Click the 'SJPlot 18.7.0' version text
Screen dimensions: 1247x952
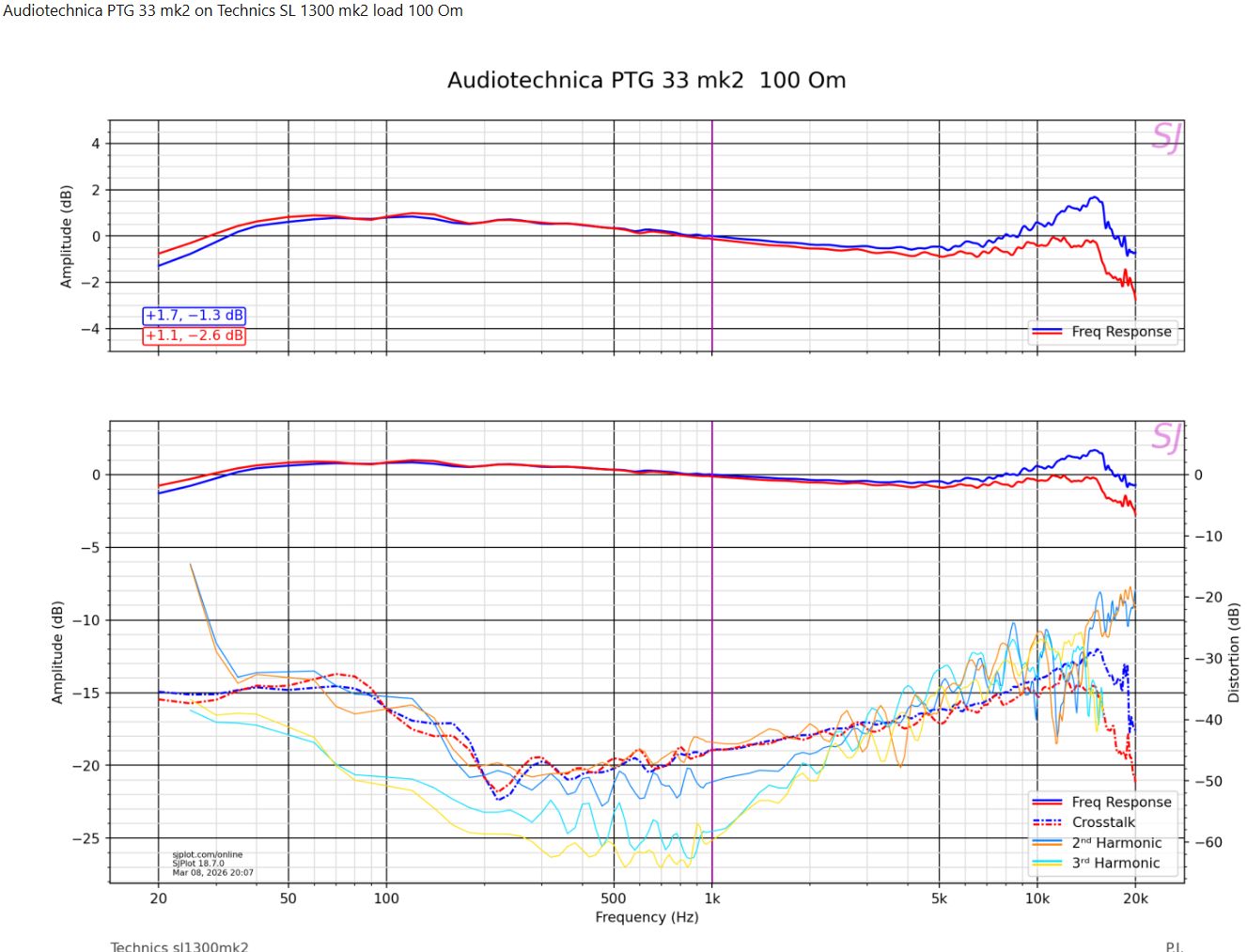[x=198, y=863]
